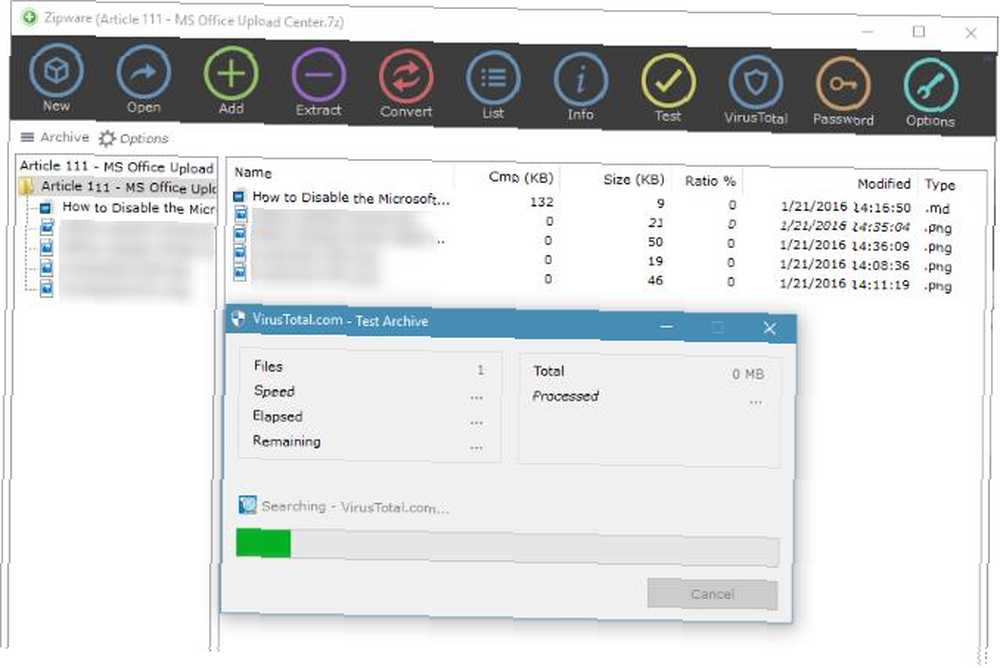Select the Article 111 folder in the tree
The width and height of the screenshot is (1000, 668).
(119, 187)
